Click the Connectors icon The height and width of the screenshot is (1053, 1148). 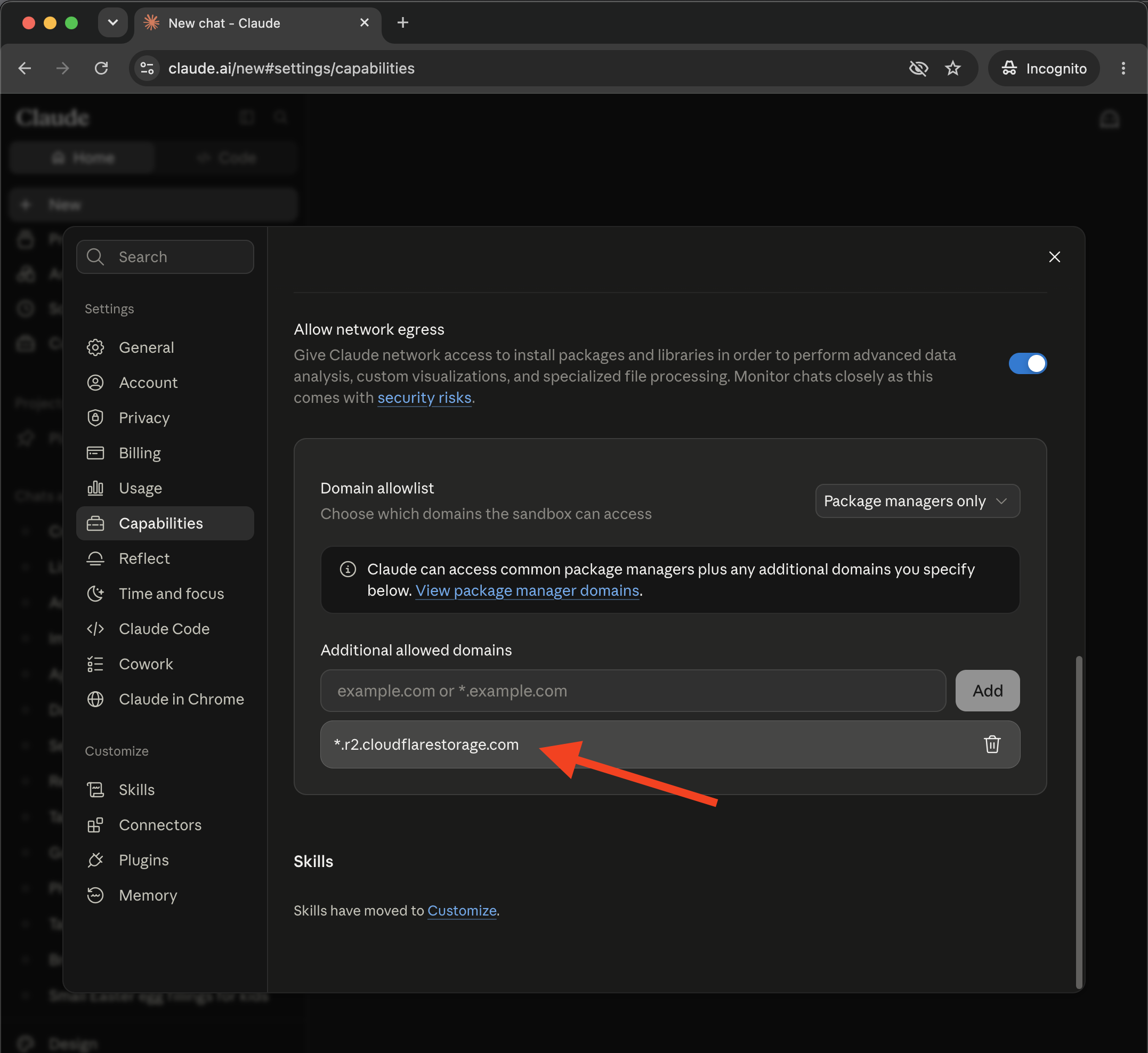coord(95,825)
